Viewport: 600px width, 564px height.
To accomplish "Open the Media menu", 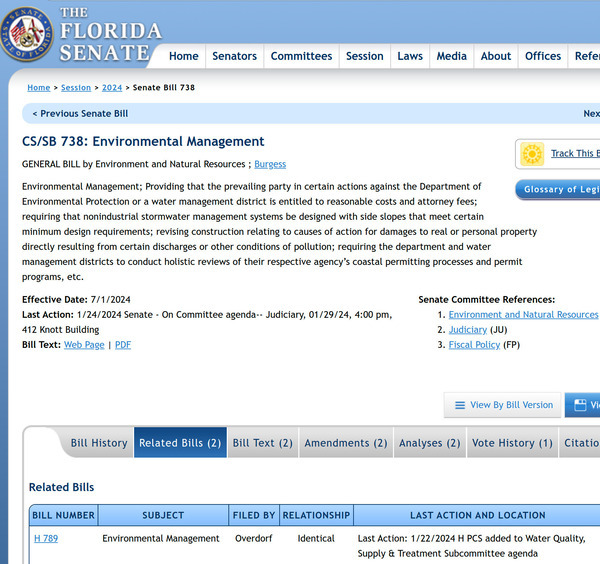I will pyautogui.click(x=452, y=56).
